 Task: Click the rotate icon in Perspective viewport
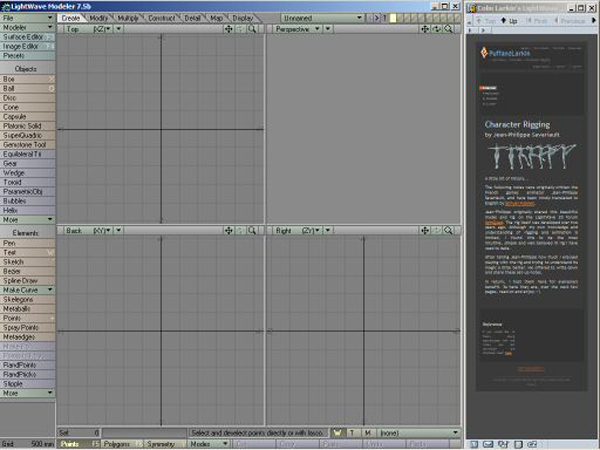(437, 29)
